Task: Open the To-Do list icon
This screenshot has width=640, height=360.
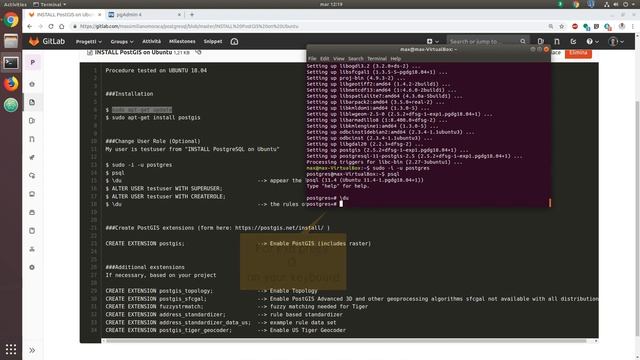Action: click(x=573, y=42)
